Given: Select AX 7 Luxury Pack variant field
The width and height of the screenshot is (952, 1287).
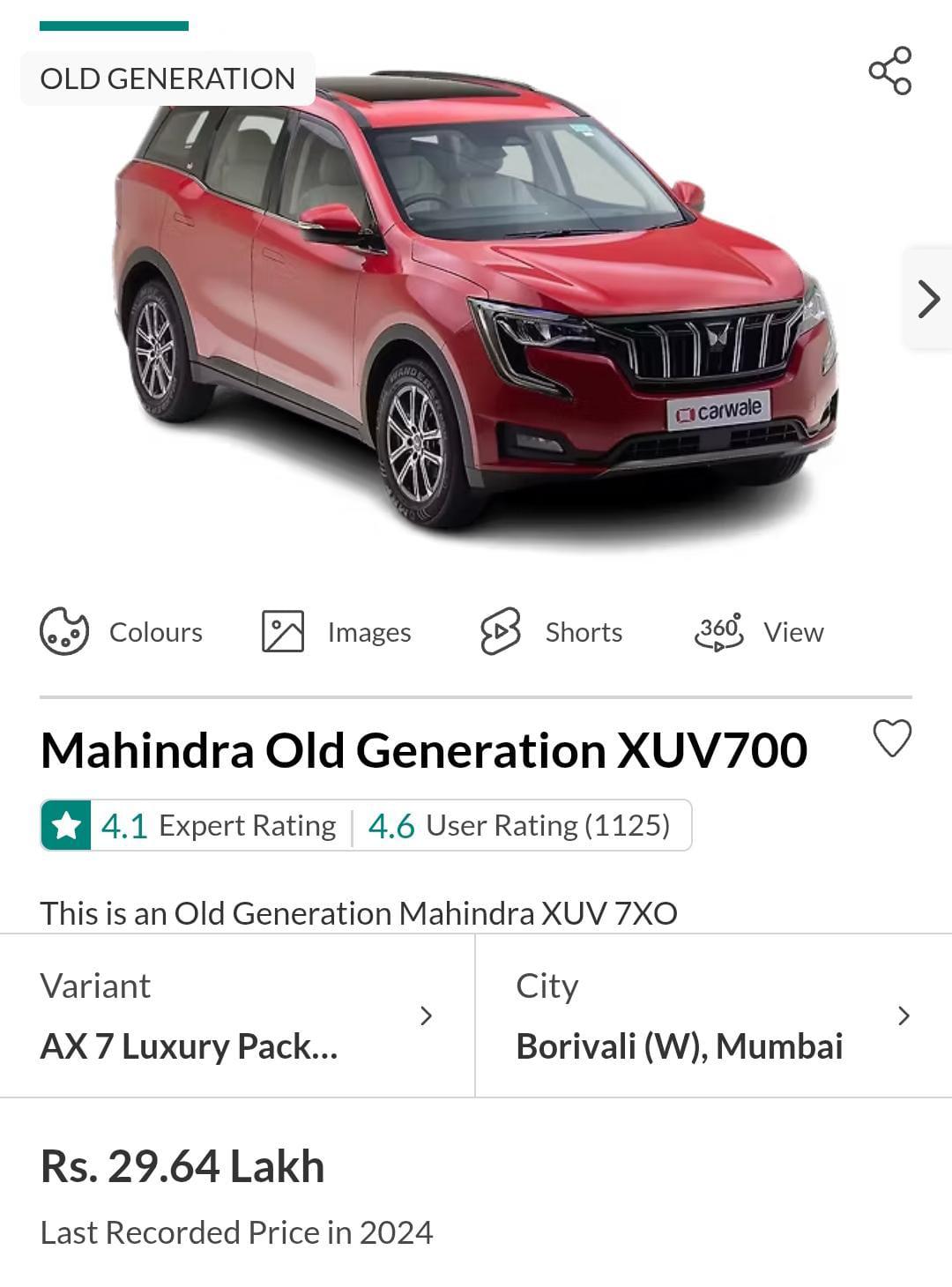Looking at the screenshot, I should [x=238, y=1015].
